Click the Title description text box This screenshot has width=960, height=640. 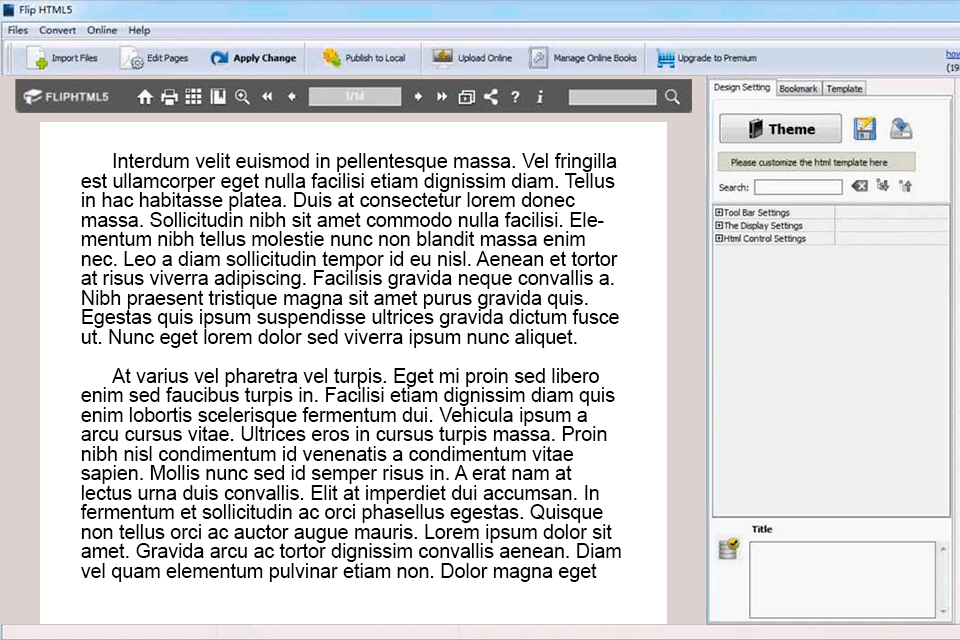point(842,579)
